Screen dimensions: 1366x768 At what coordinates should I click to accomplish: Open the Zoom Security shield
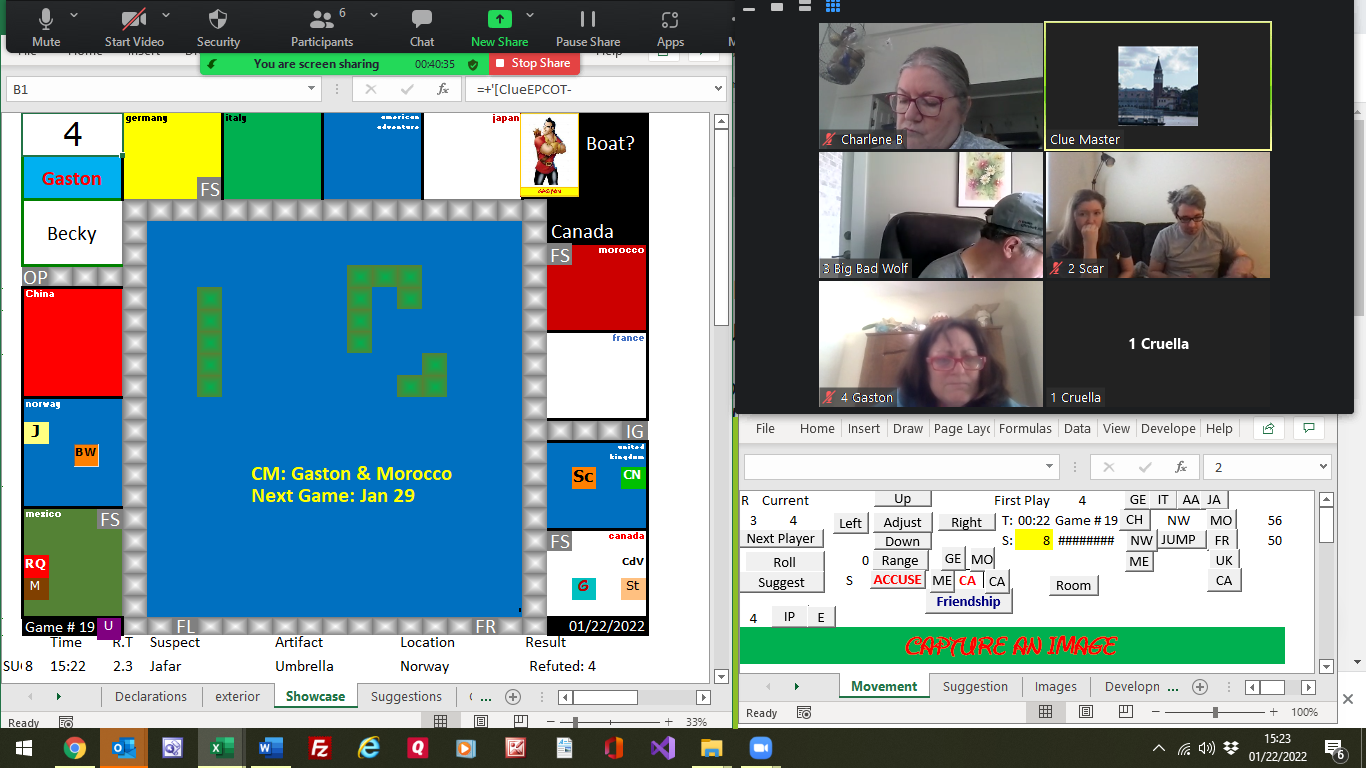218,27
